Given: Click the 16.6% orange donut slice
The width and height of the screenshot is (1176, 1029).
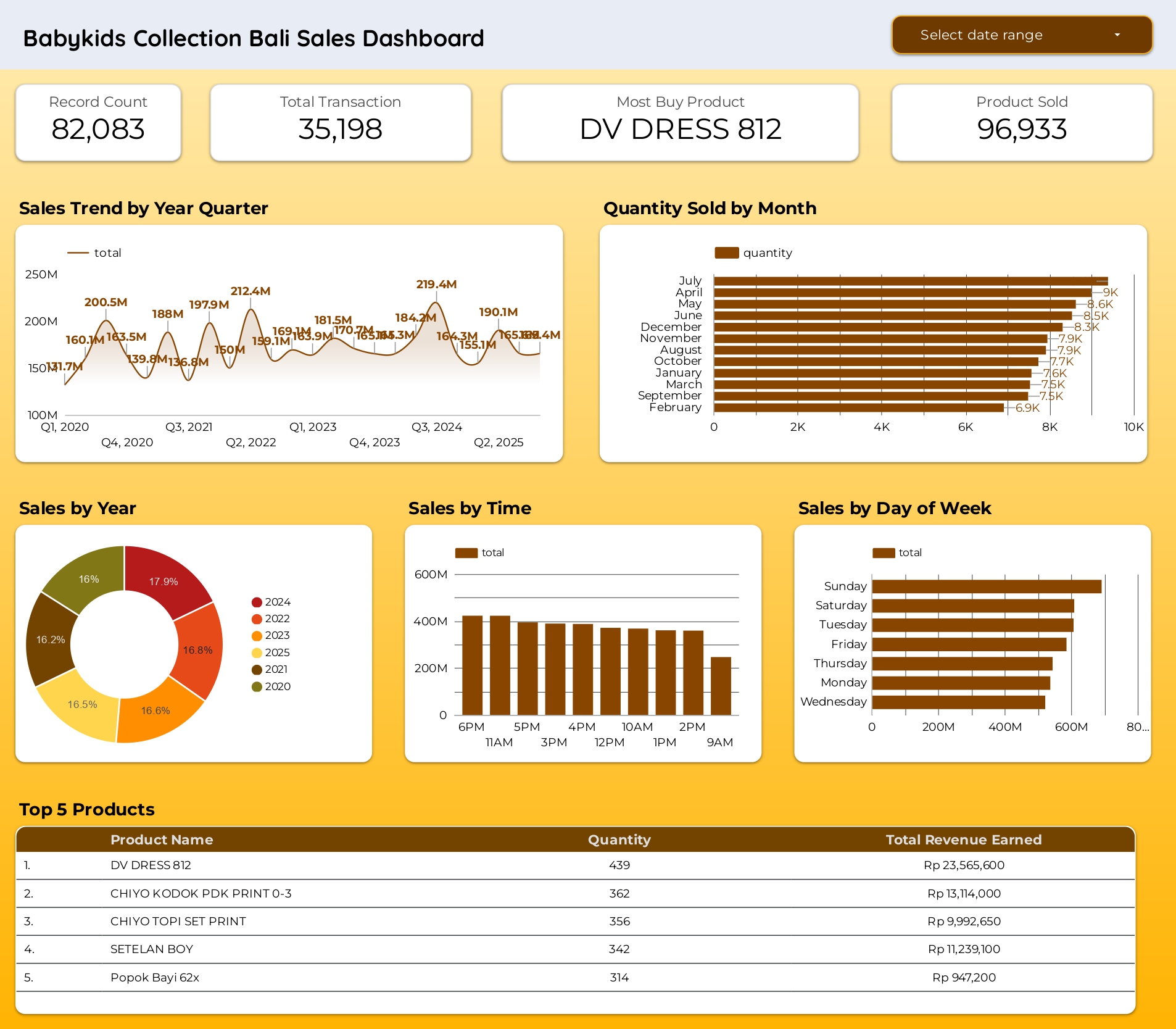Looking at the screenshot, I should [x=155, y=710].
